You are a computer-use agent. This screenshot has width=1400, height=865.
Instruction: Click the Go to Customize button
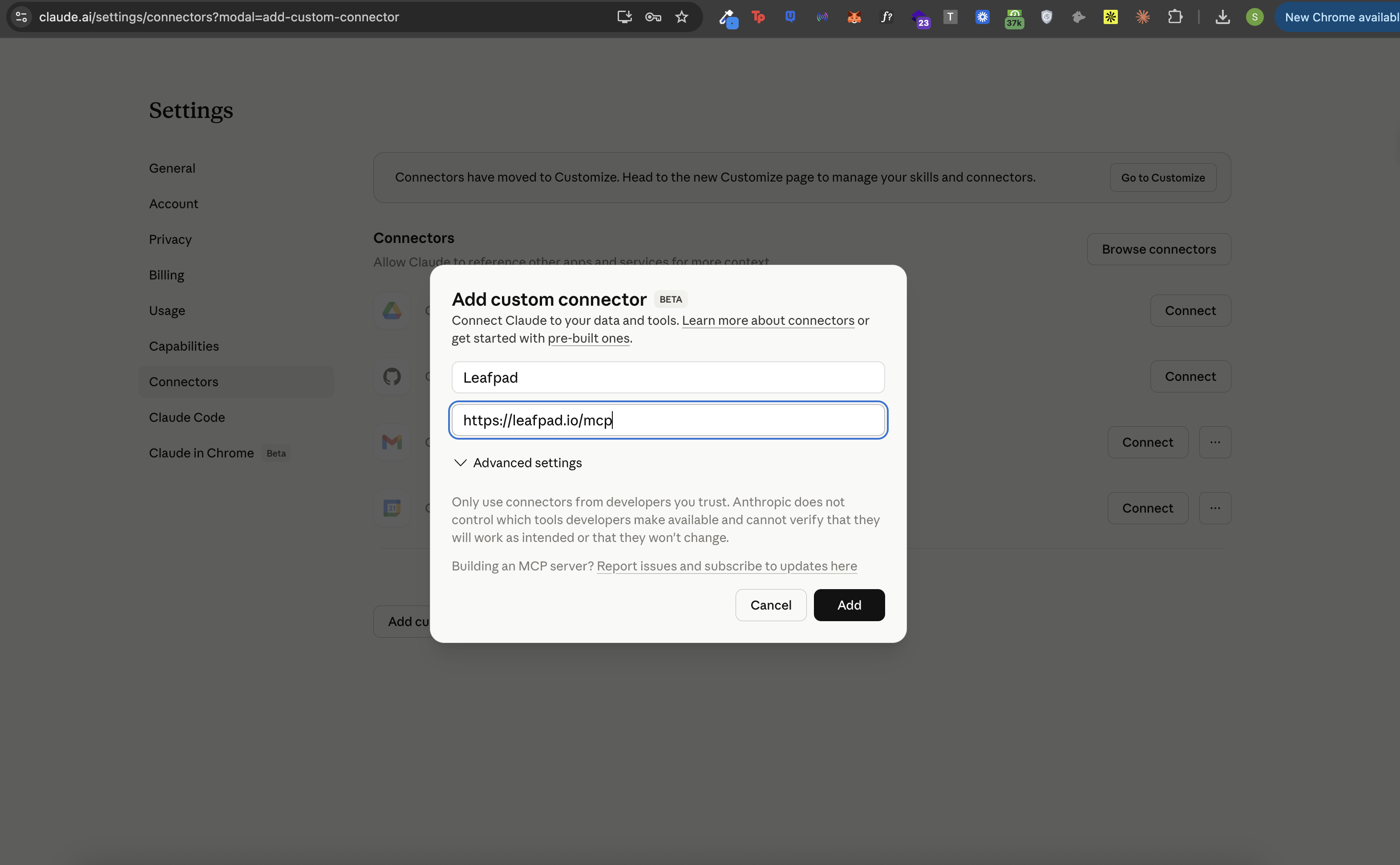point(1162,178)
